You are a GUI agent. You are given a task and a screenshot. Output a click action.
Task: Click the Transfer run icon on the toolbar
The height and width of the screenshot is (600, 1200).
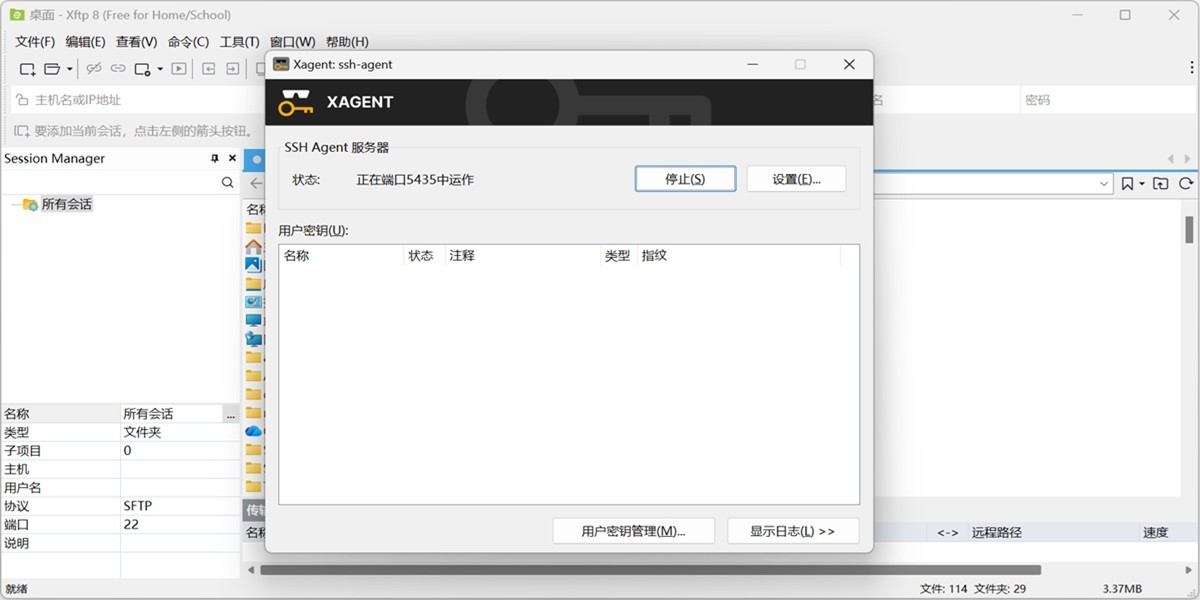click(181, 68)
